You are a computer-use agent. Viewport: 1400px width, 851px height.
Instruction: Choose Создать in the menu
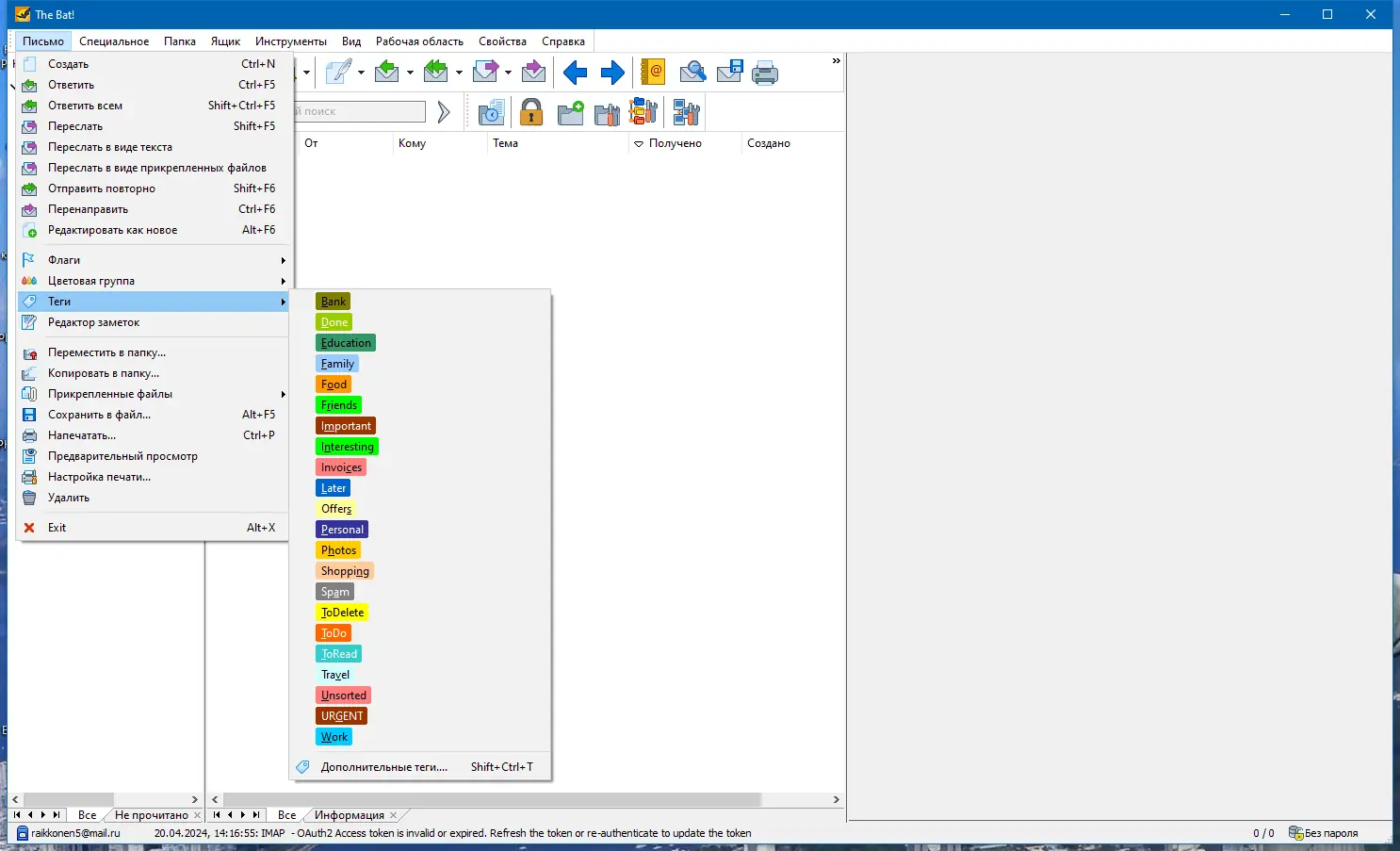coord(154,64)
